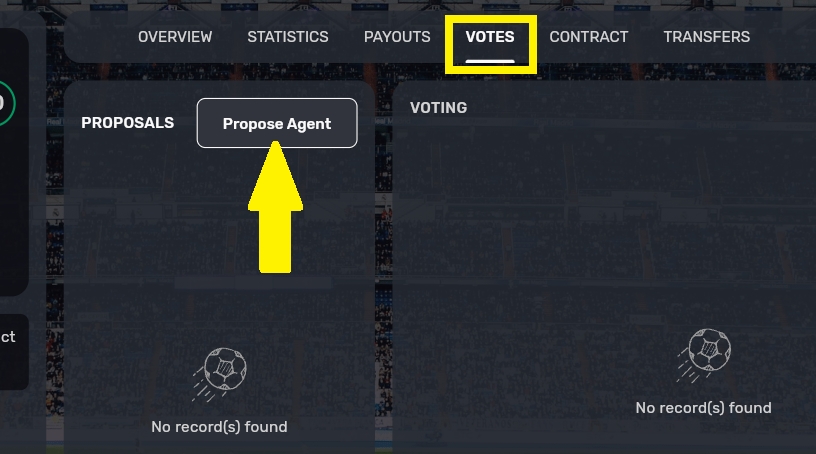Click the green circle badge at left edge
This screenshot has height=454, width=816.
(4, 103)
